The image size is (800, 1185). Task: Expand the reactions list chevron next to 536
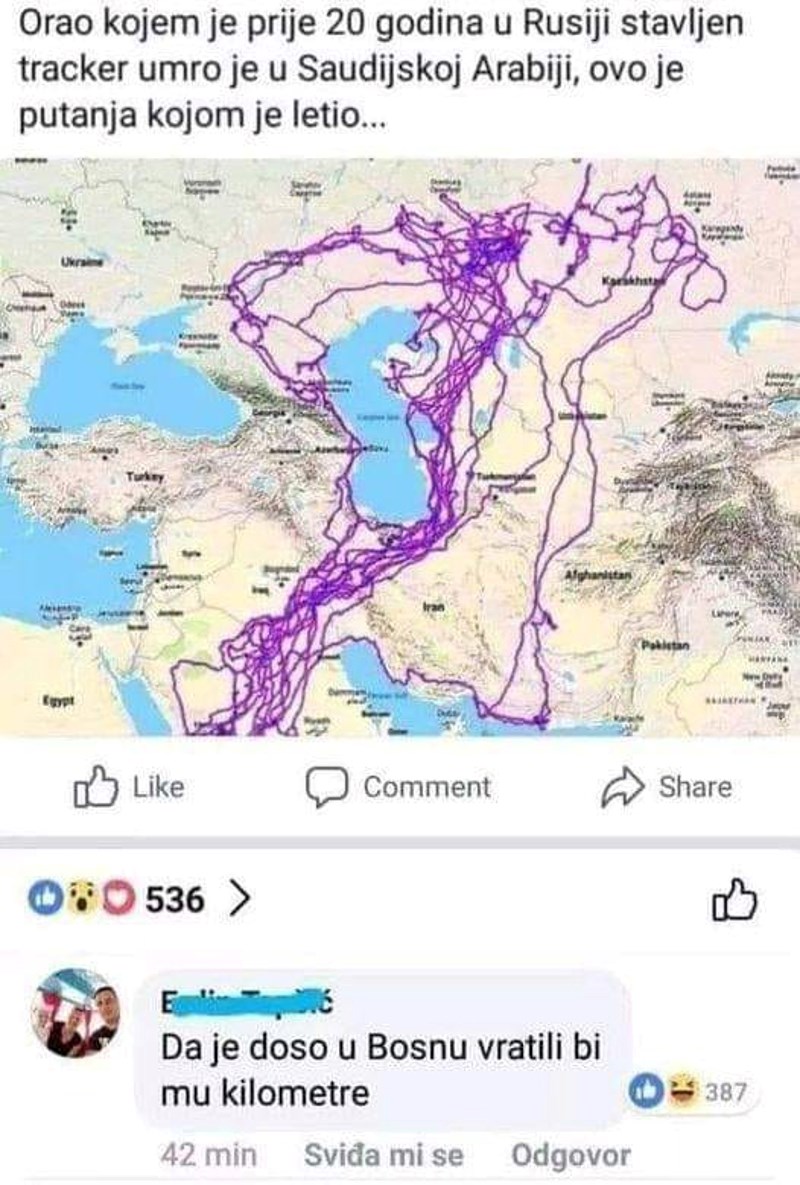pyautogui.click(x=239, y=899)
